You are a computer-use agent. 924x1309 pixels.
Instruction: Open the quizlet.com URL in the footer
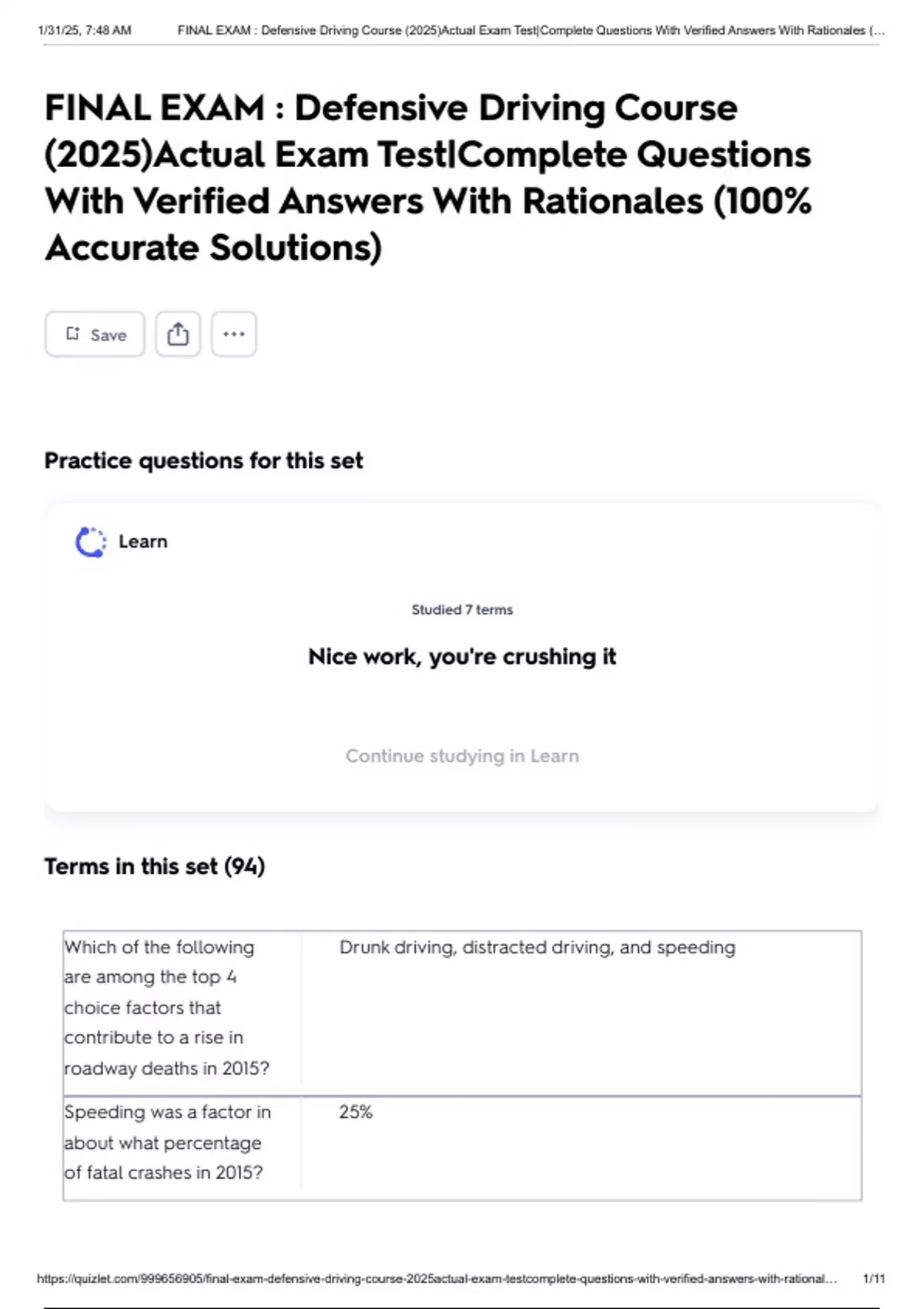437,1278
